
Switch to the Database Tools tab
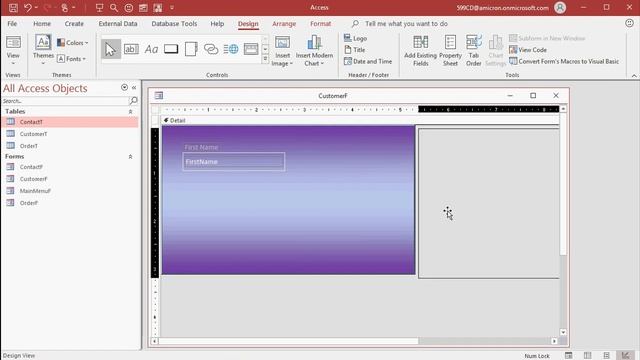tap(174, 24)
